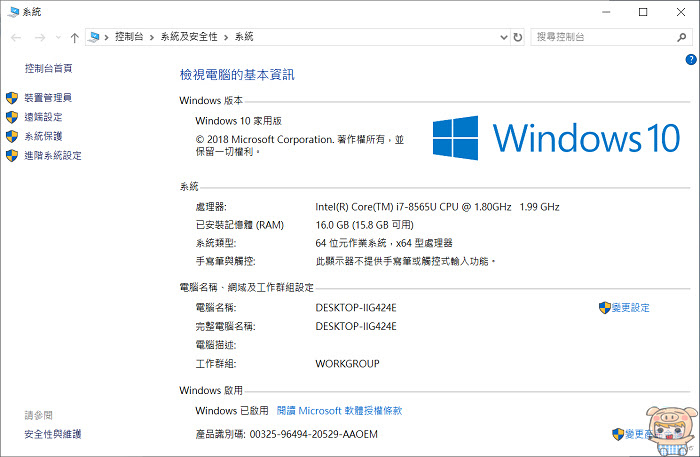Open recent locations dropdown chevron
This screenshot has height=457, width=700.
point(58,37)
